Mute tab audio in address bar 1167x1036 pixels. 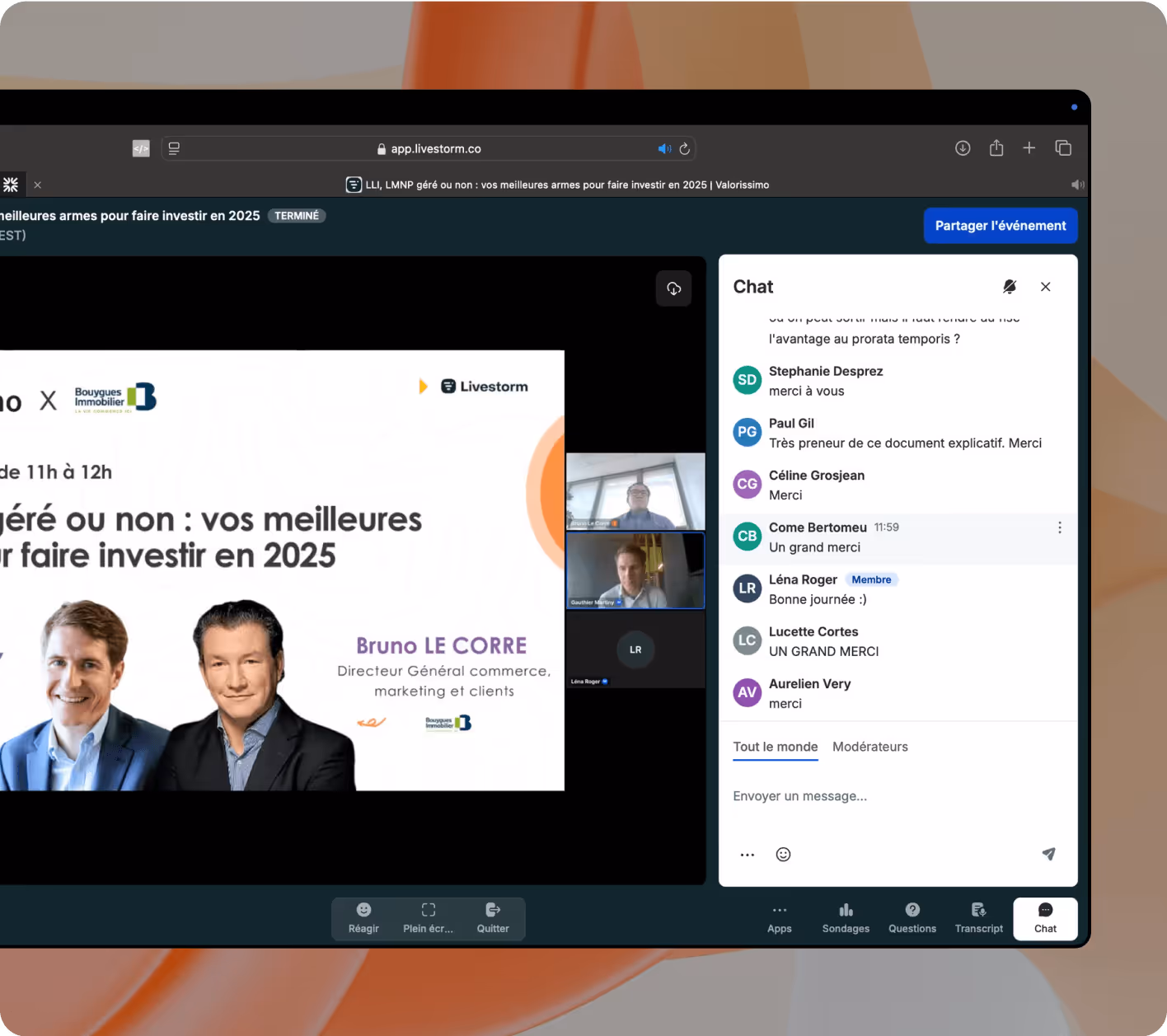(664, 149)
